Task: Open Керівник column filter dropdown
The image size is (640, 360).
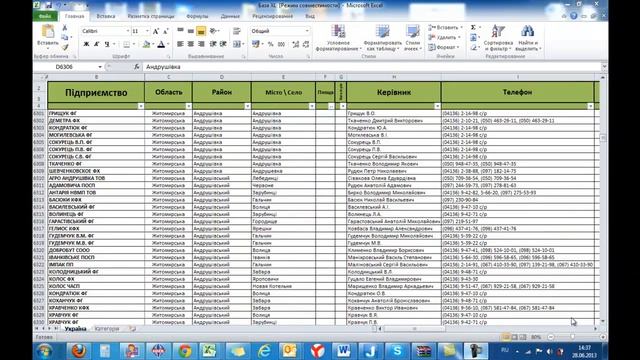Action: pos(437,106)
